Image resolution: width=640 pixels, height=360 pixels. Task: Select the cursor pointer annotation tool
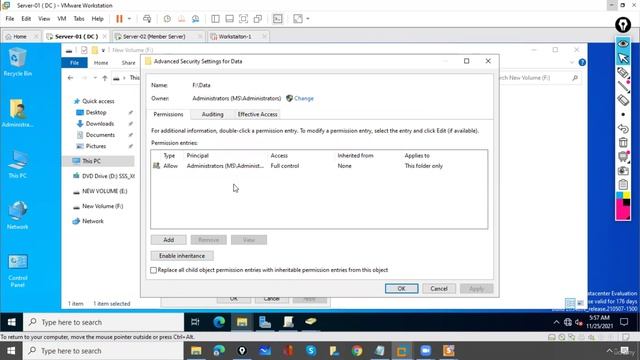(623, 58)
